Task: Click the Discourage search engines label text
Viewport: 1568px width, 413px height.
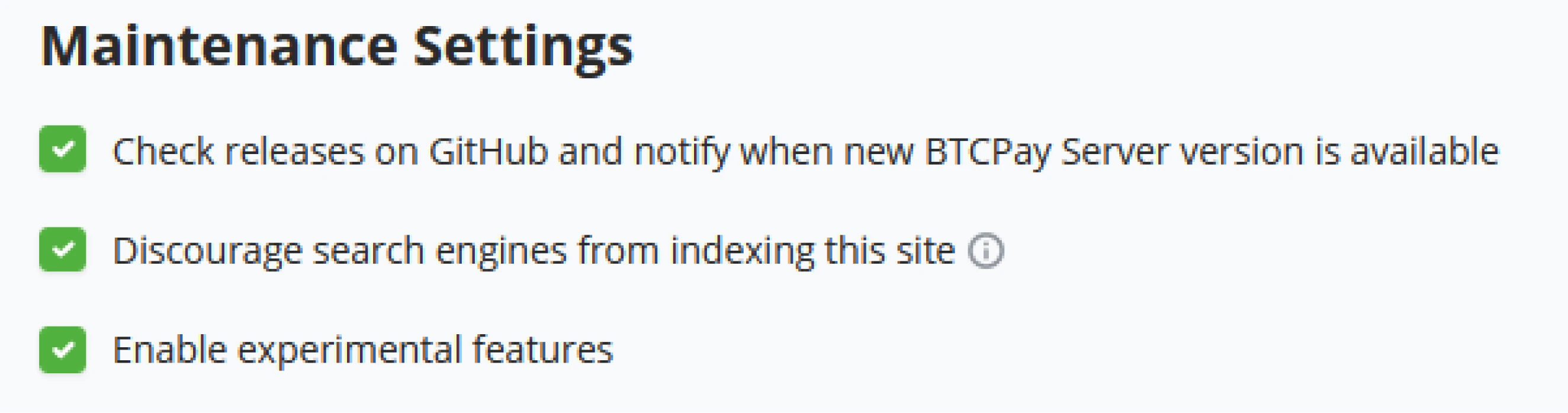Action: tap(533, 251)
